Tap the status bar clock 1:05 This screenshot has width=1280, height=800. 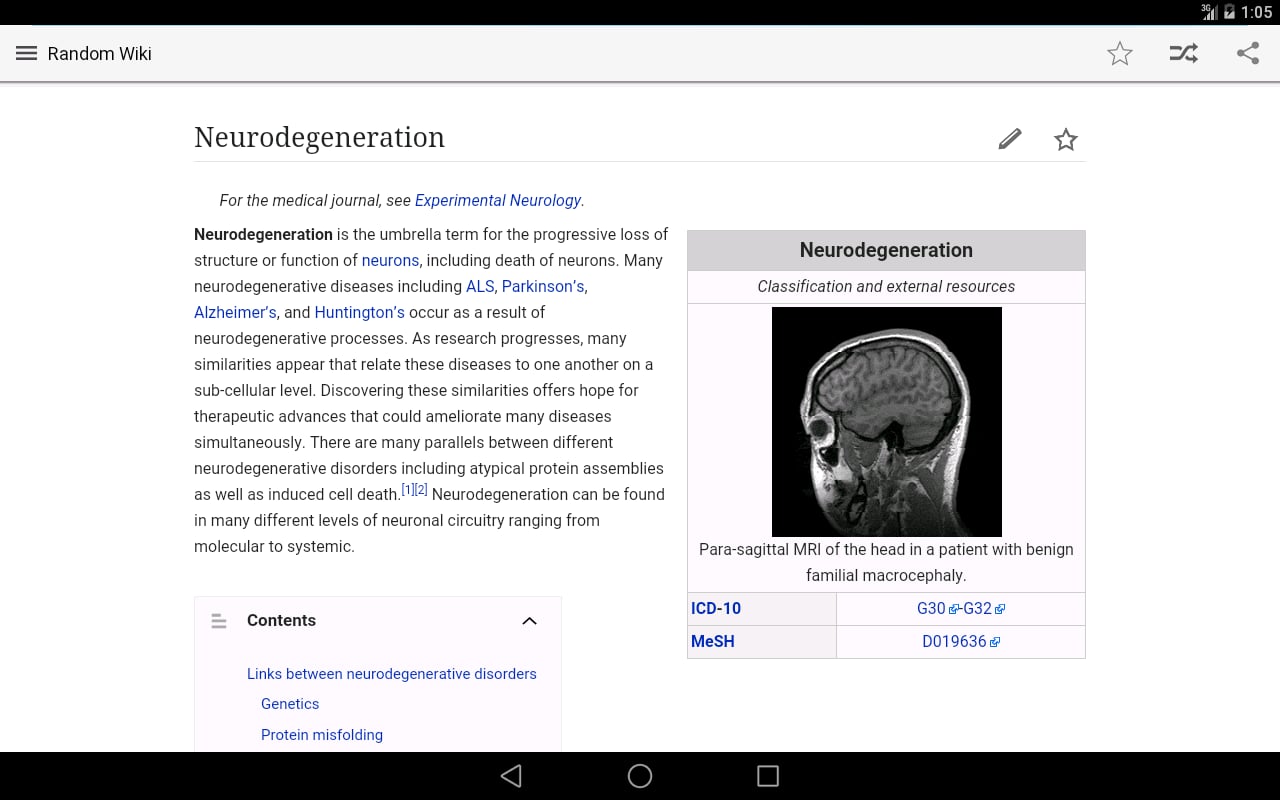[x=1256, y=12]
